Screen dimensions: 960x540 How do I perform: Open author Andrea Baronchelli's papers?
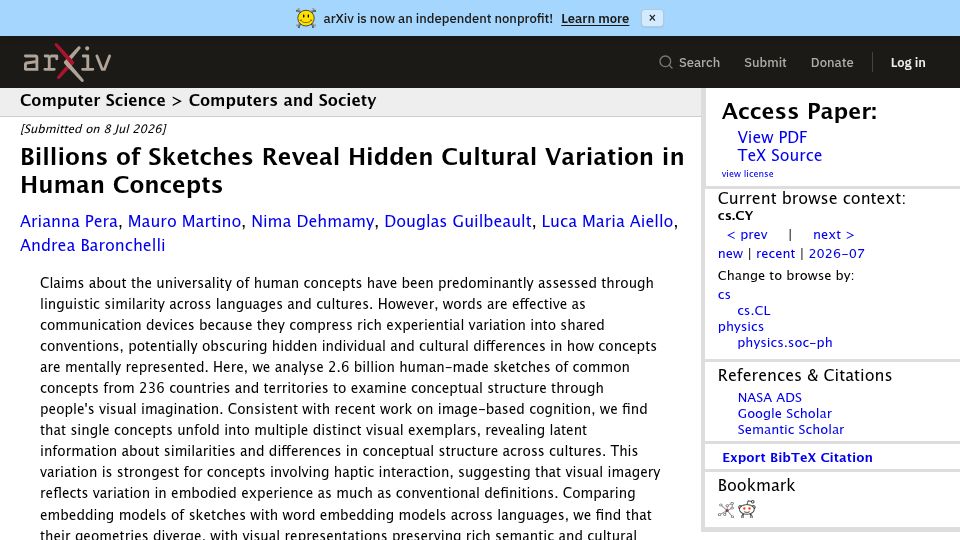pos(92,245)
